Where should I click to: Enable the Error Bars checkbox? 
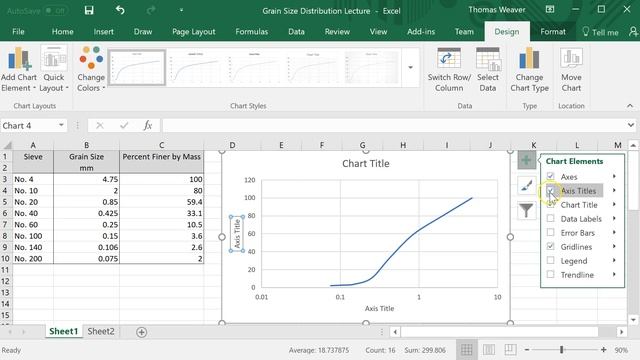click(550, 232)
